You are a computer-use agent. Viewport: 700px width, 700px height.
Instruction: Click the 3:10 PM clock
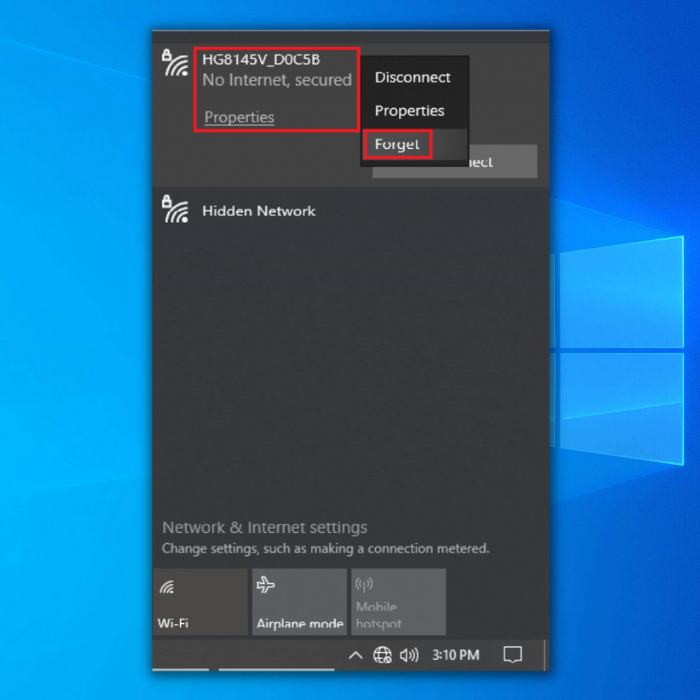456,655
